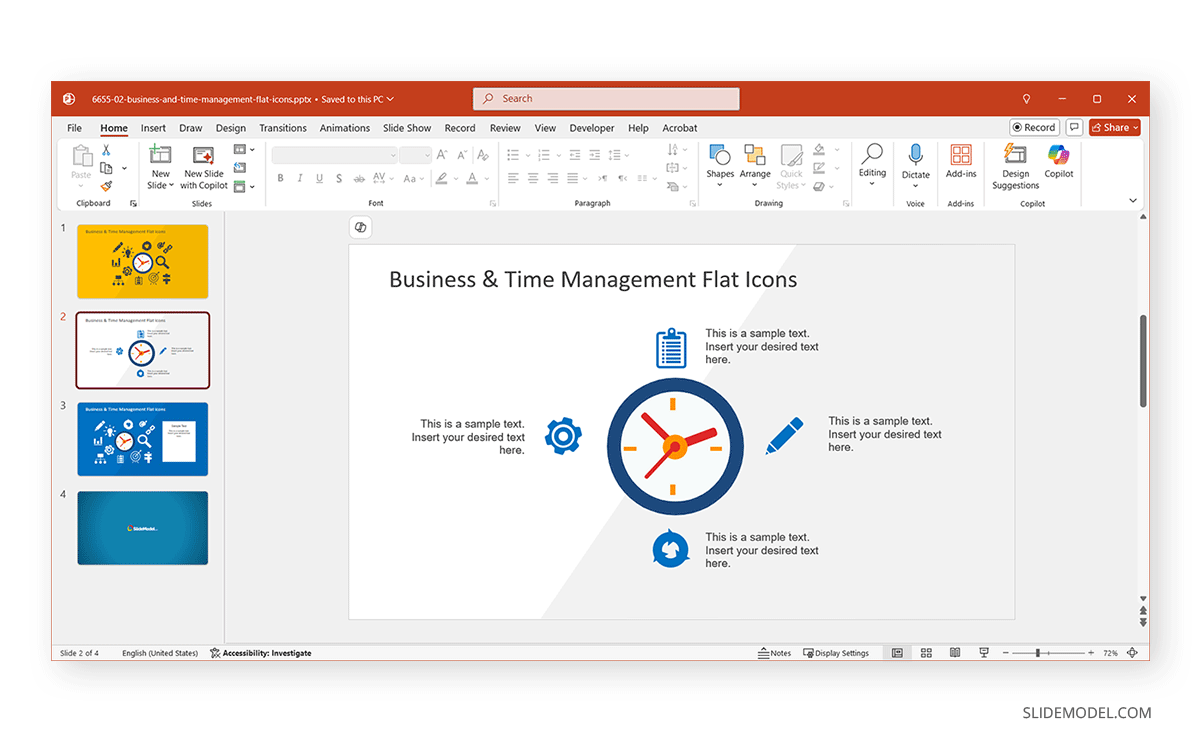Collapse the ribbon with chevron
Image resolution: width=1200 pixels, height=743 pixels.
pos(1133,201)
